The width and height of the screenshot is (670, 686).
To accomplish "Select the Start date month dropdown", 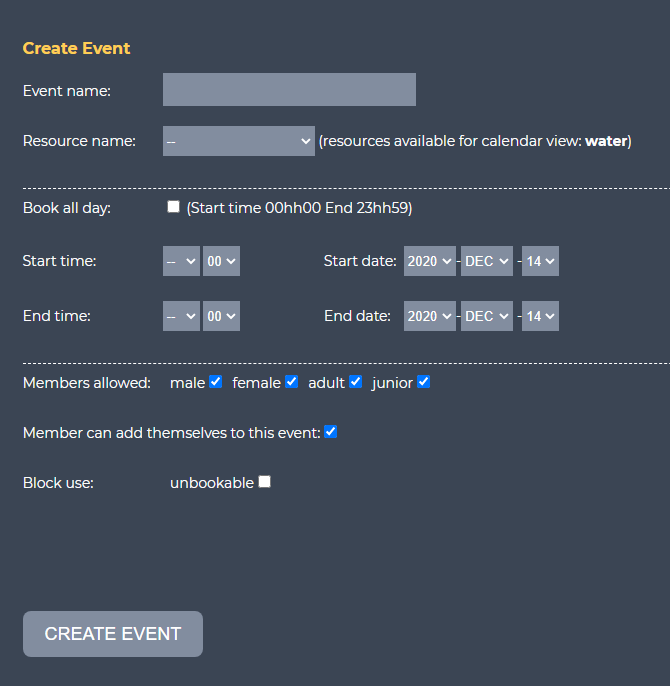I will coord(487,261).
